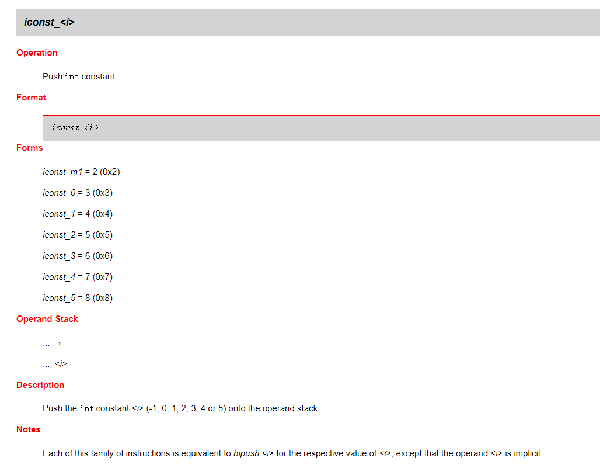Select the iconst_2 = 5 (0x5) line

point(77,235)
